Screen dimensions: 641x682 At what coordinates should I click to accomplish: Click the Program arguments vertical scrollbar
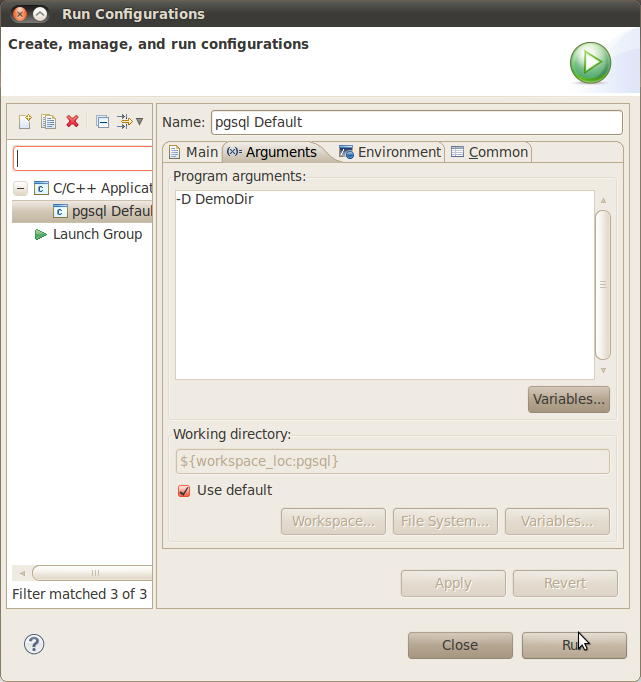click(x=602, y=285)
